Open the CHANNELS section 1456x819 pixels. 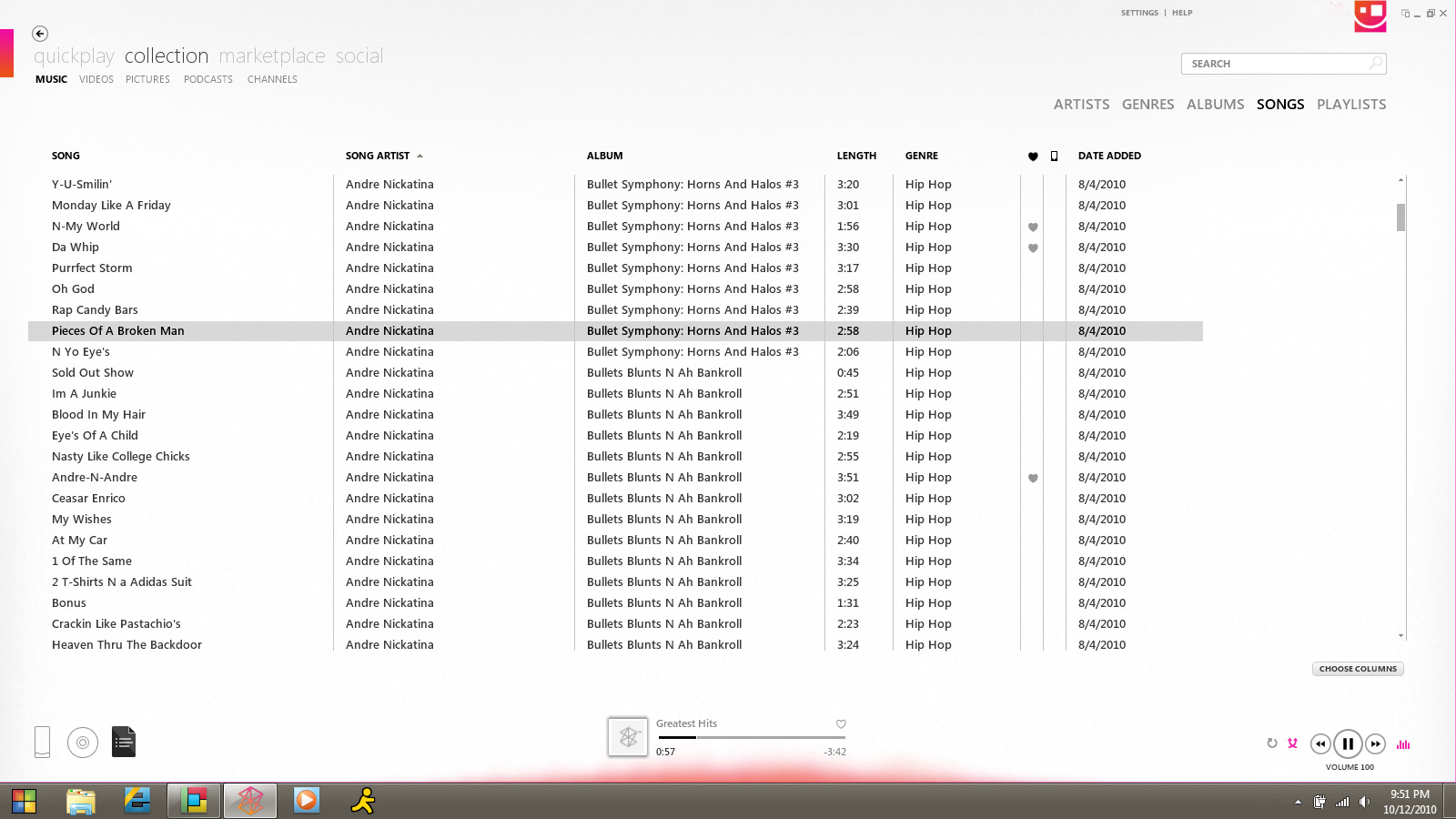tap(272, 79)
